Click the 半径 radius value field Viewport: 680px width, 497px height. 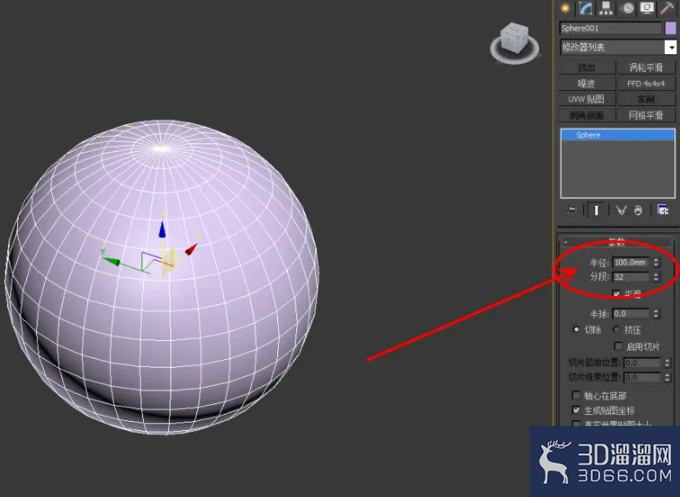coord(631,262)
